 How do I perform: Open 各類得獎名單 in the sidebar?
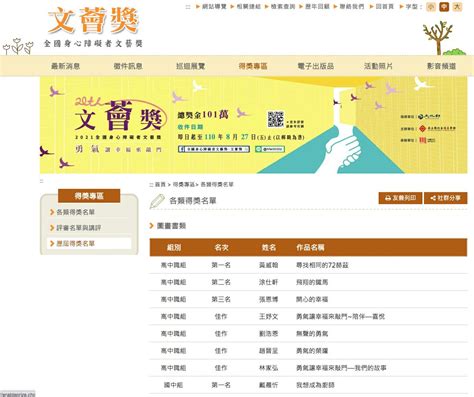click(76, 212)
